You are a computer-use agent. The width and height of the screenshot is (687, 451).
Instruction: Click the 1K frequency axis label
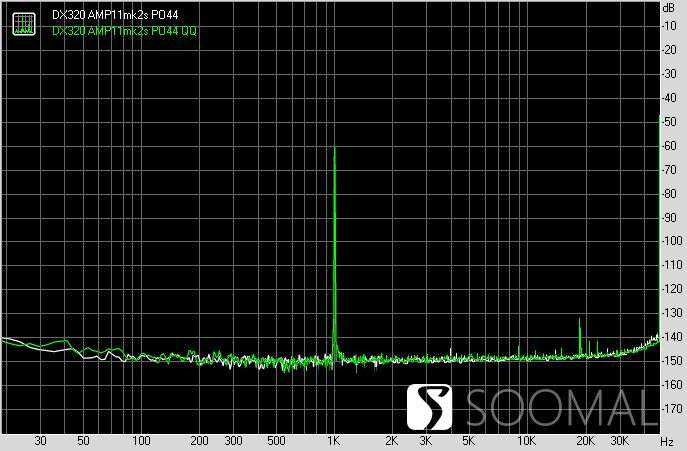click(x=334, y=441)
